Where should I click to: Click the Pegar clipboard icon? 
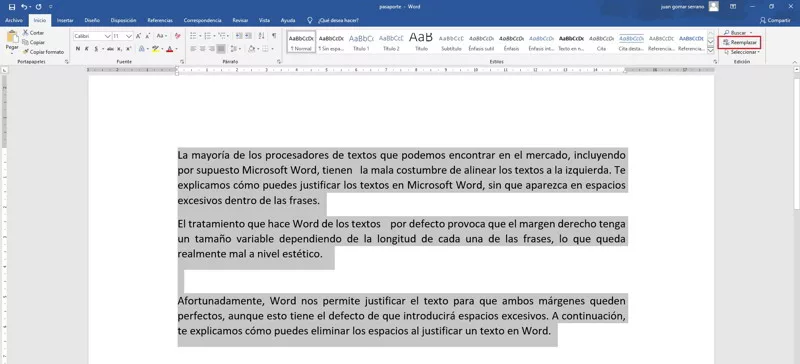coord(12,37)
